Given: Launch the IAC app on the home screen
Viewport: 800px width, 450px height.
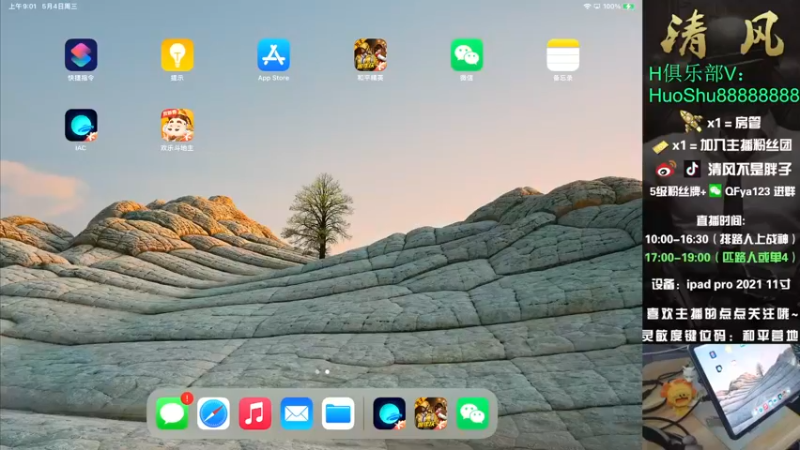Looking at the screenshot, I should click(x=81, y=125).
